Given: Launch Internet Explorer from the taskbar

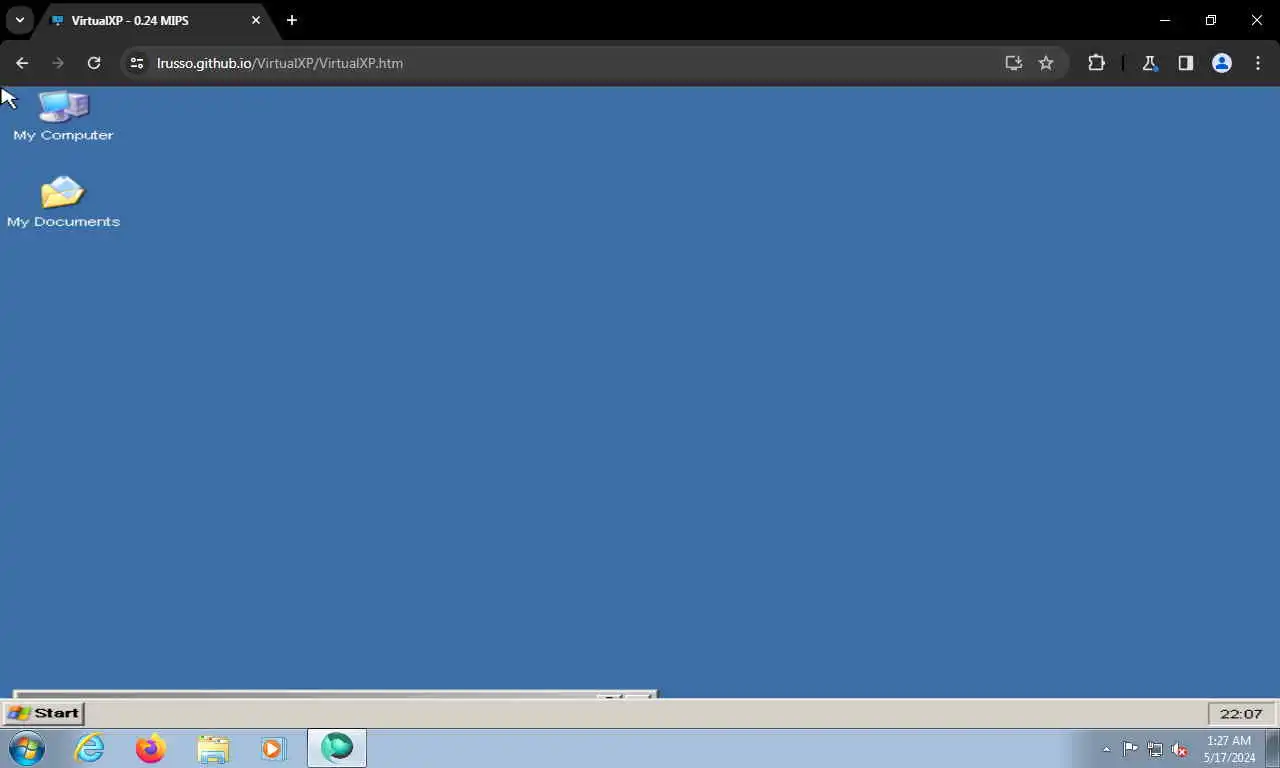Looking at the screenshot, I should point(90,748).
